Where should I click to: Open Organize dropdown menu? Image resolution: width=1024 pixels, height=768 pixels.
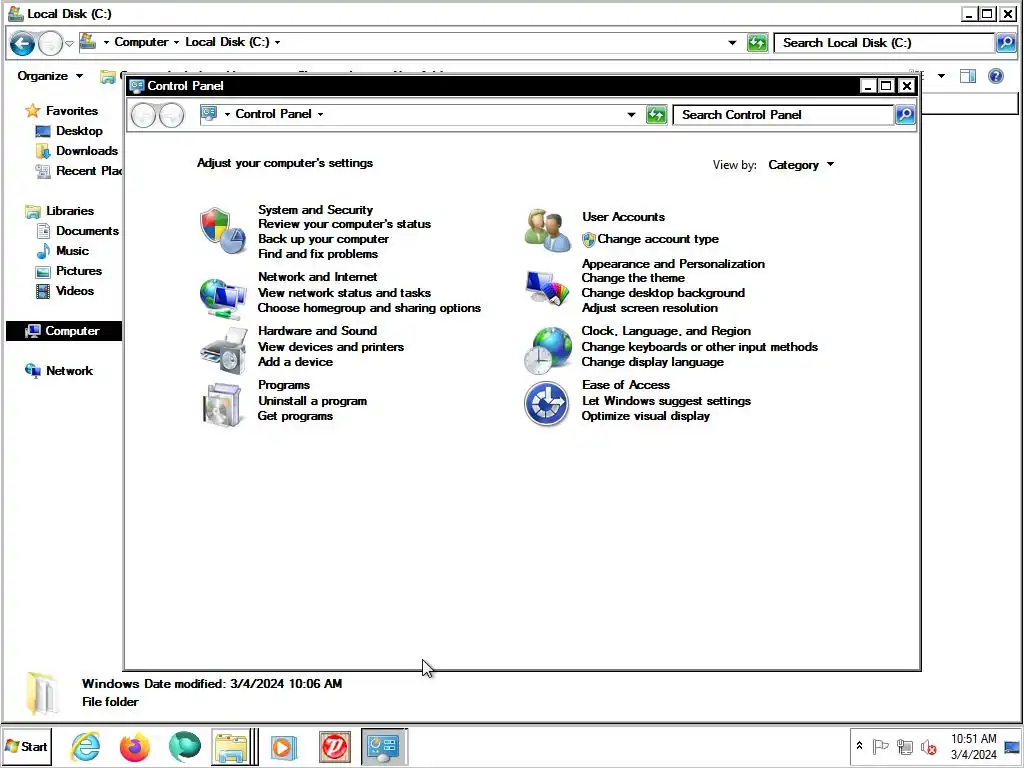click(x=50, y=76)
